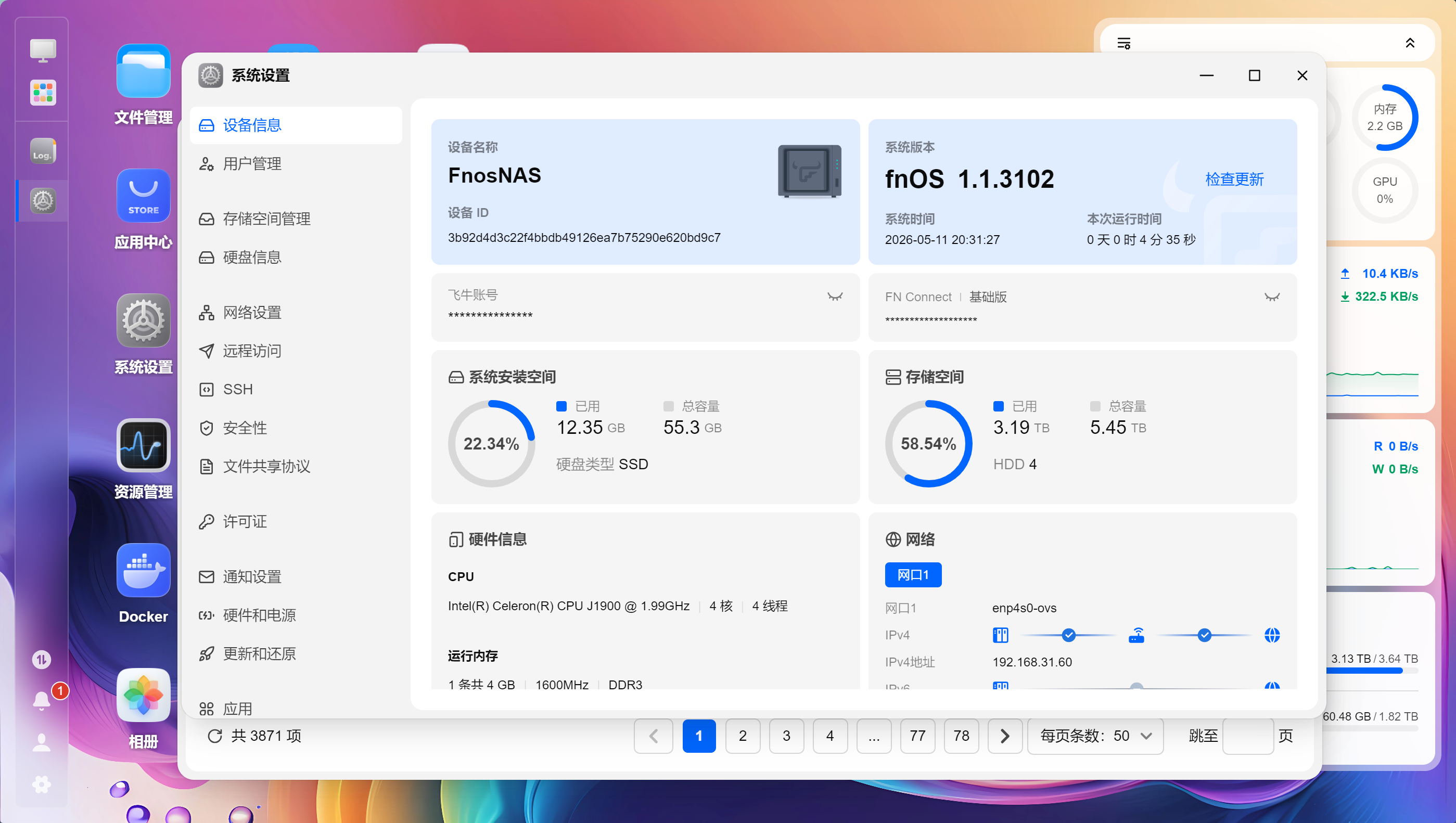
Task: Open 远程访问 in the settings sidebar
Action: [296, 351]
